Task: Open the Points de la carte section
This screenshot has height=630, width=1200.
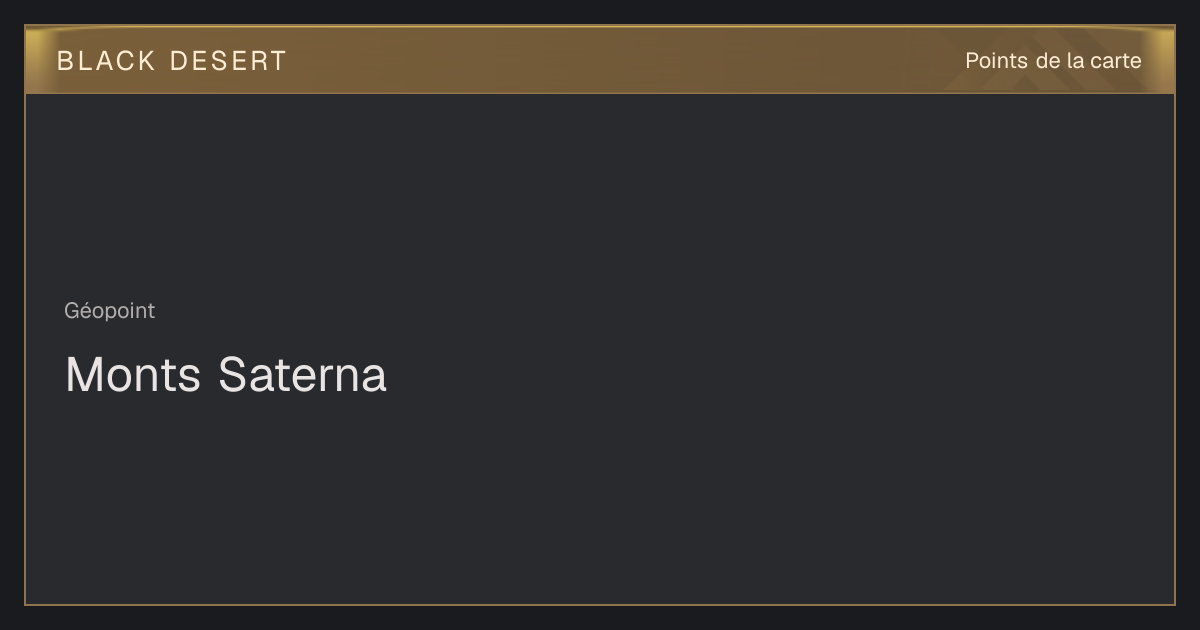Action: coord(1053,61)
